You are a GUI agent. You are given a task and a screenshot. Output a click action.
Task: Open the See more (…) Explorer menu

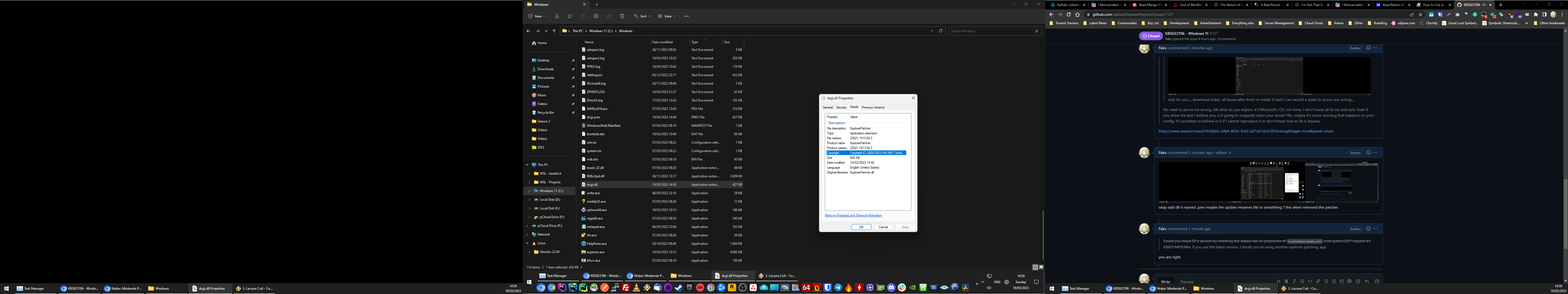(x=686, y=16)
